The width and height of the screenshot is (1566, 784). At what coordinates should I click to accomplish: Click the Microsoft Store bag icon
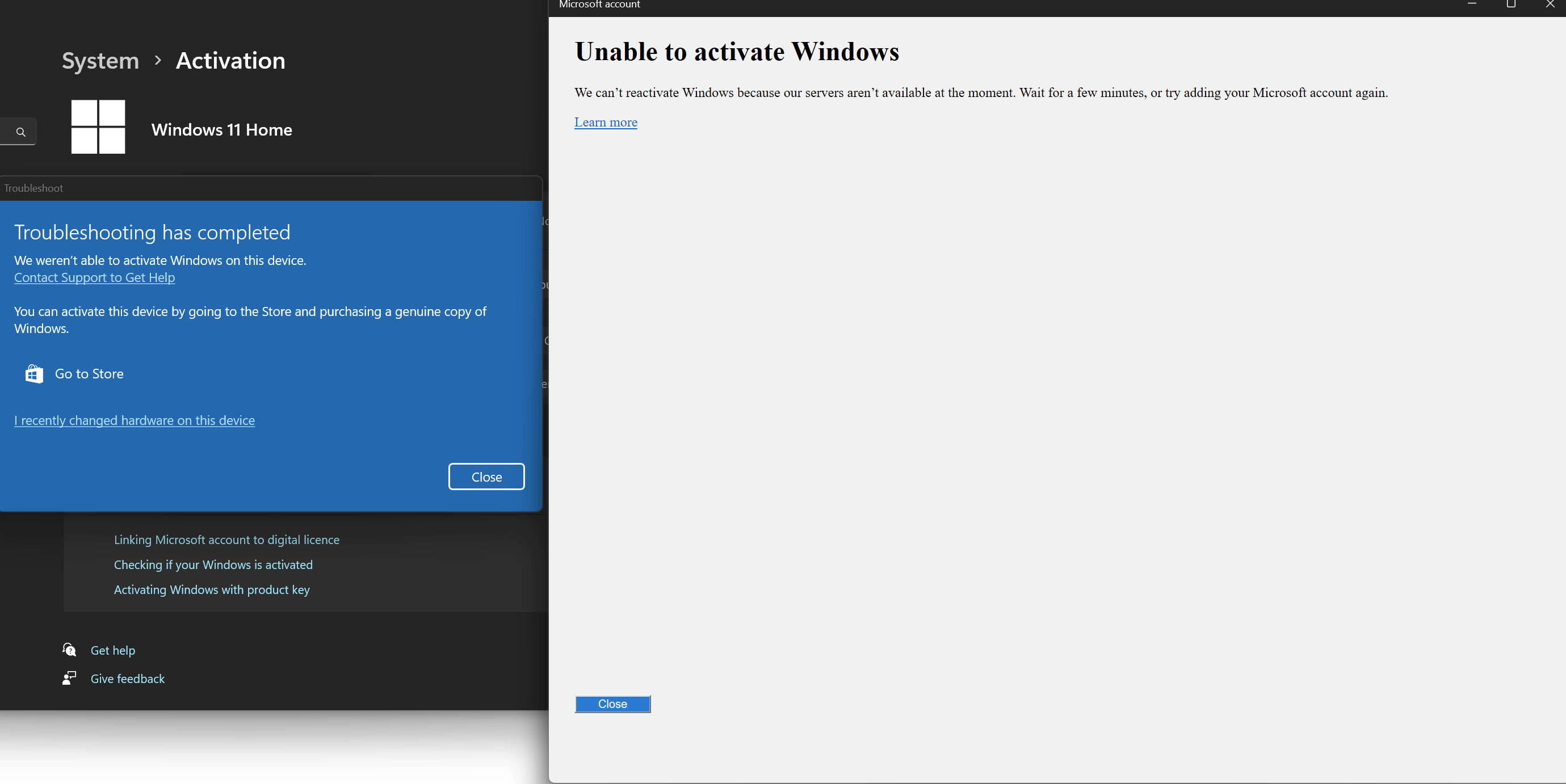pyautogui.click(x=34, y=374)
